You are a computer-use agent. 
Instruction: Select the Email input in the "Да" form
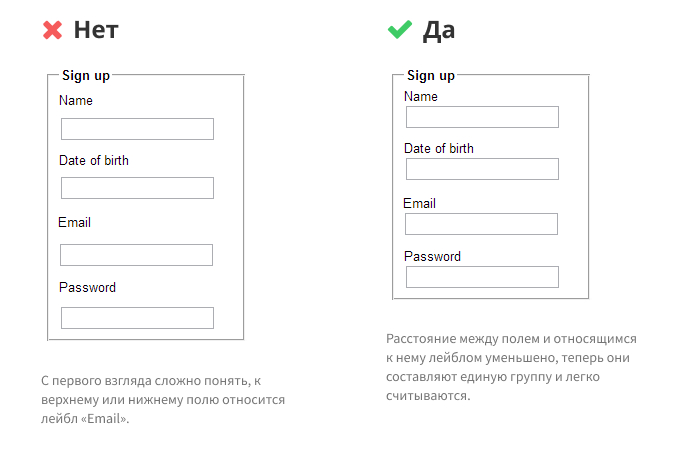481,224
